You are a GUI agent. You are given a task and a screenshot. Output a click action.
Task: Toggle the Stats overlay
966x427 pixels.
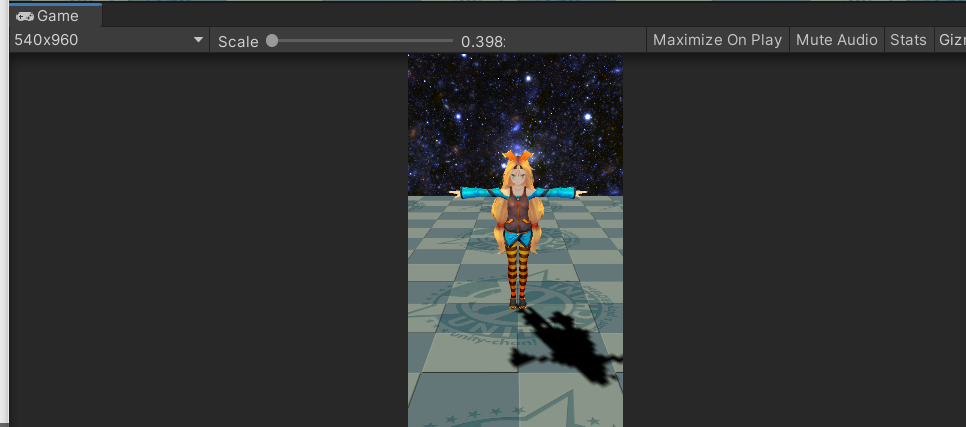(909, 40)
